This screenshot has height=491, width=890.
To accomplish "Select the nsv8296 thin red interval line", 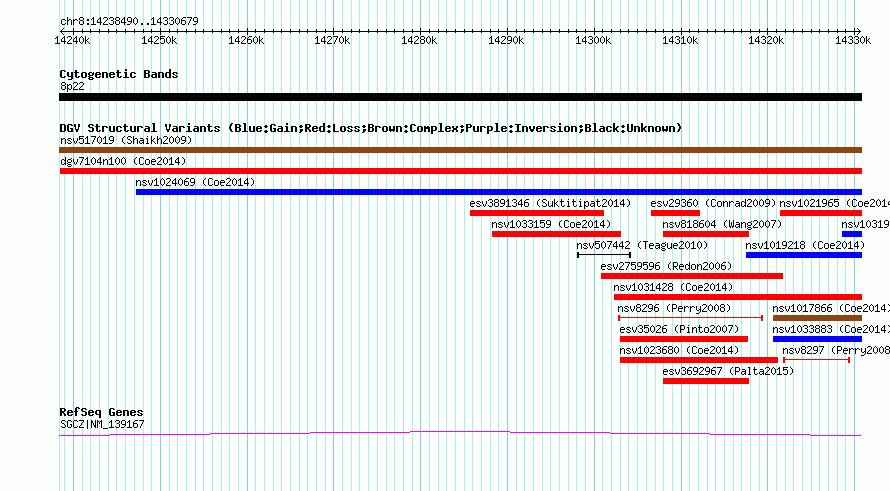I will 690,318.
